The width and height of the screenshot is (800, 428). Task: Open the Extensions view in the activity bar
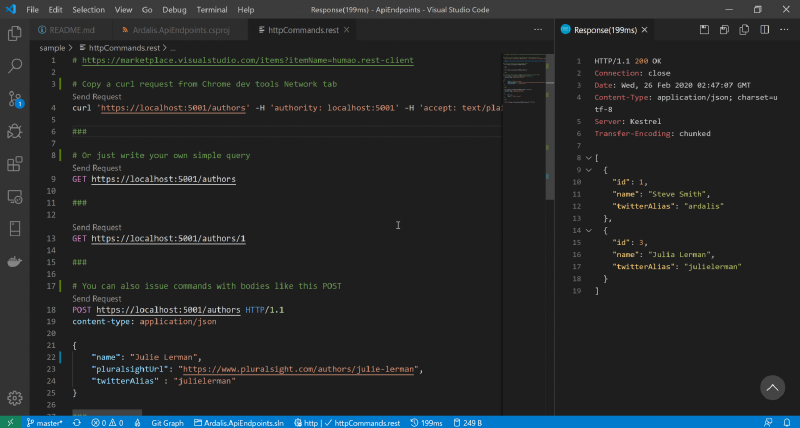pyautogui.click(x=15, y=164)
